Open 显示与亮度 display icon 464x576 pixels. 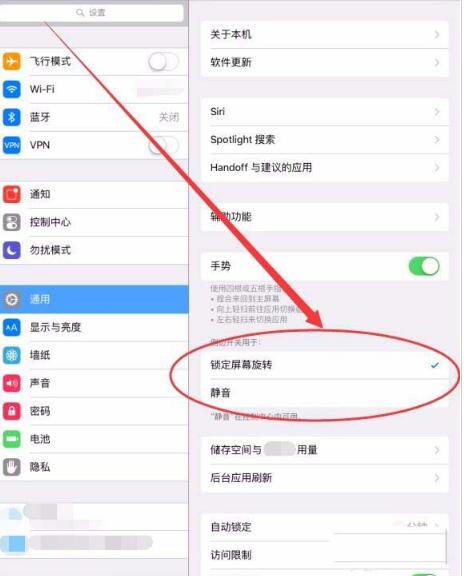pyautogui.click(x=12, y=327)
